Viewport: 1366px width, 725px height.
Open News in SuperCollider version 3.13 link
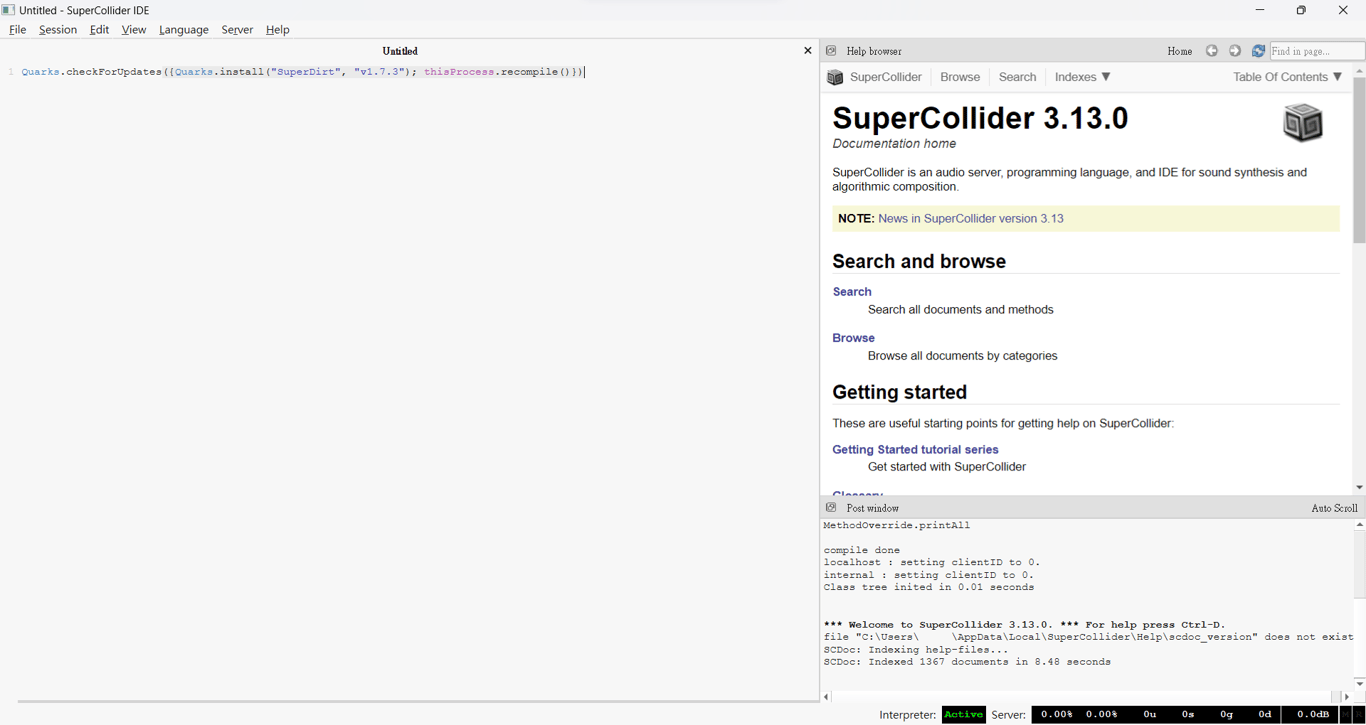[x=971, y=219]
